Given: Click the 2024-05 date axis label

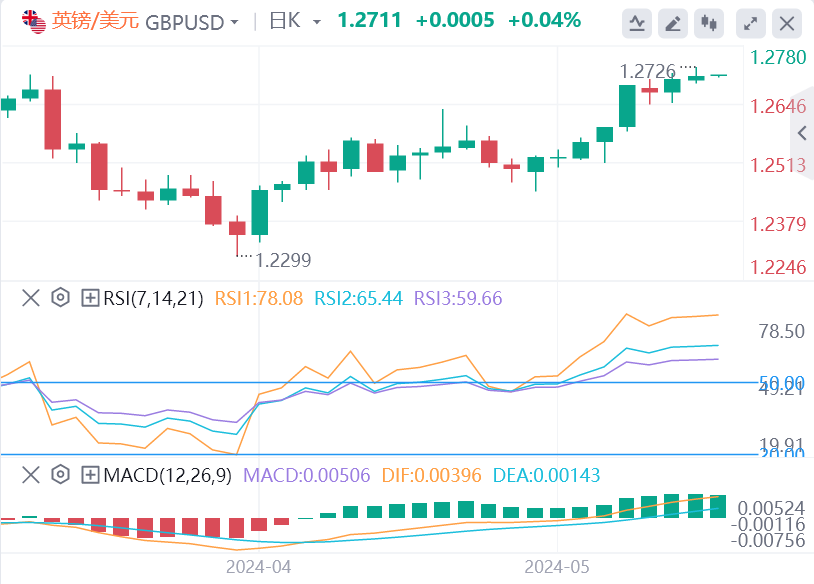Looking at the screenshot, I should point(557,566).
